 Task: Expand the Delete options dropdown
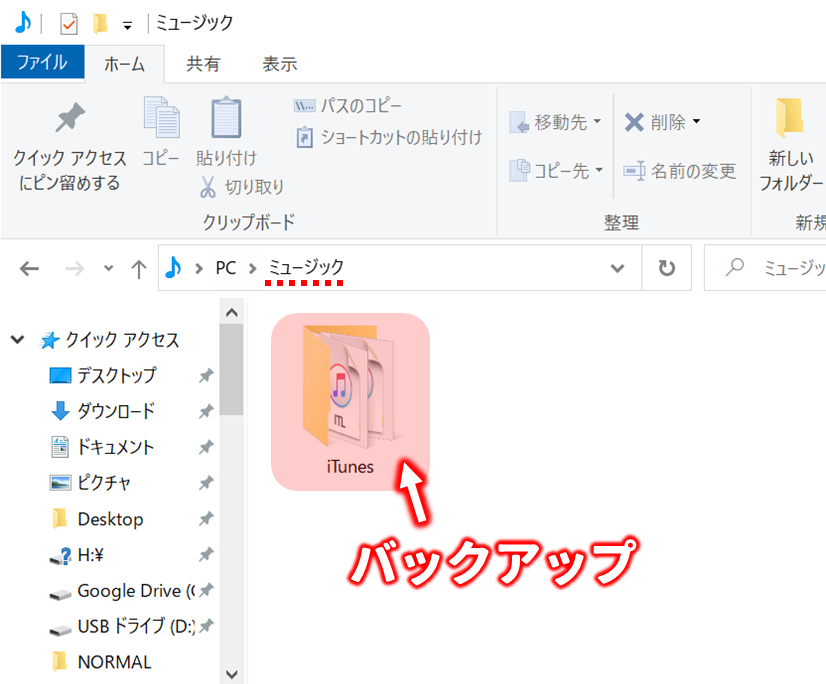coord(696,123)
